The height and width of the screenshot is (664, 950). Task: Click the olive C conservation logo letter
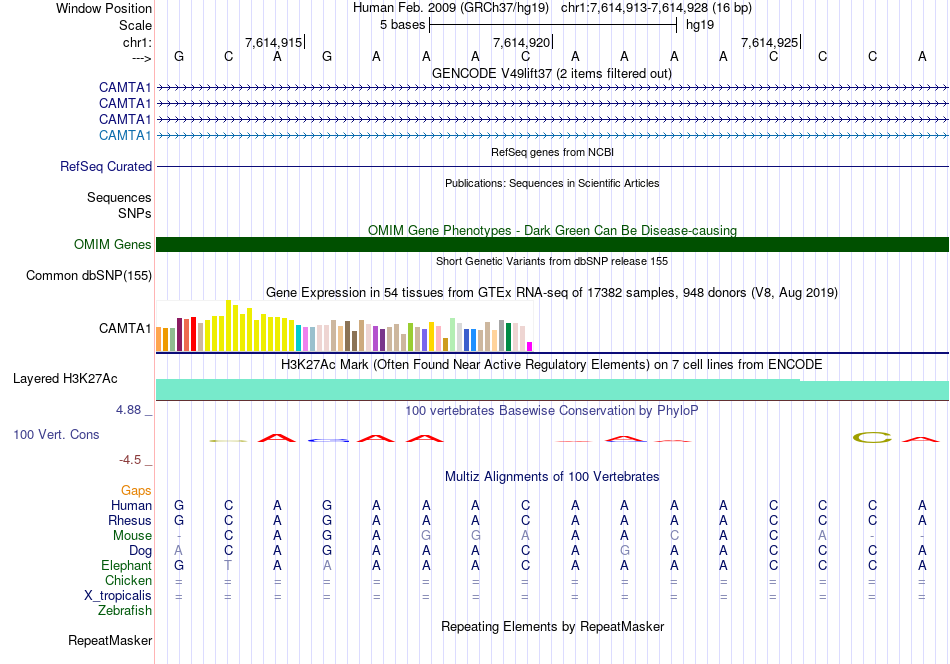[x=872, y=437]
